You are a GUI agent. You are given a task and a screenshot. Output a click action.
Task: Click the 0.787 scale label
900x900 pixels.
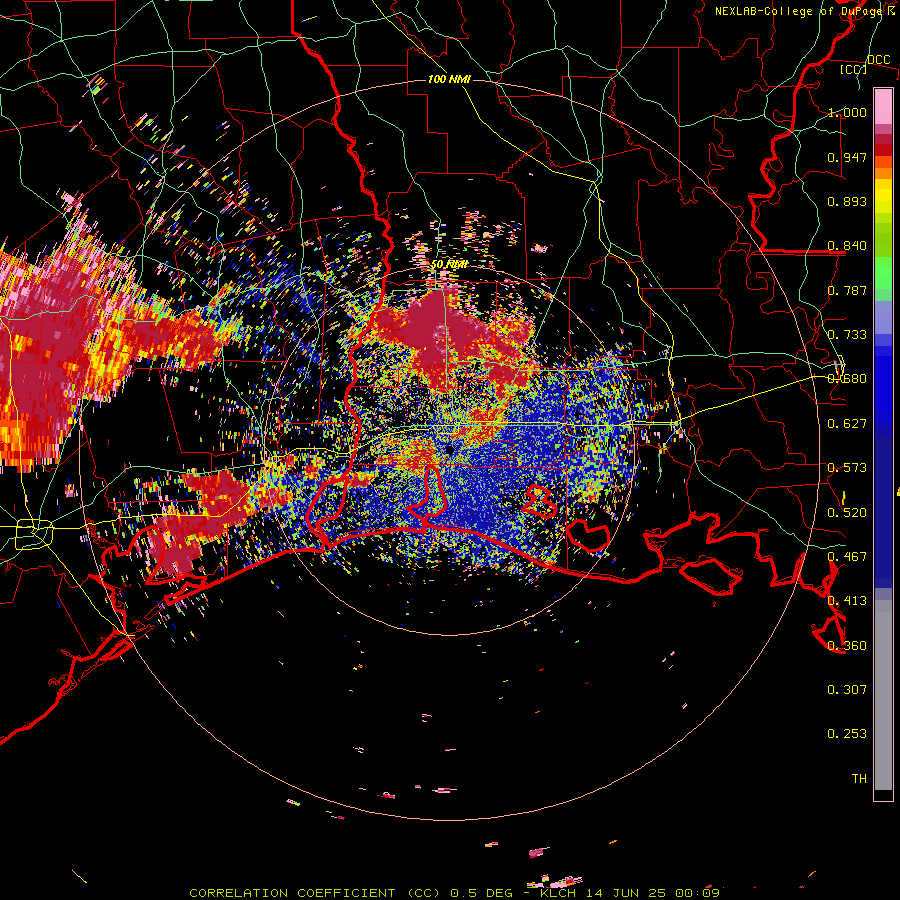click(x=847, y=290)
